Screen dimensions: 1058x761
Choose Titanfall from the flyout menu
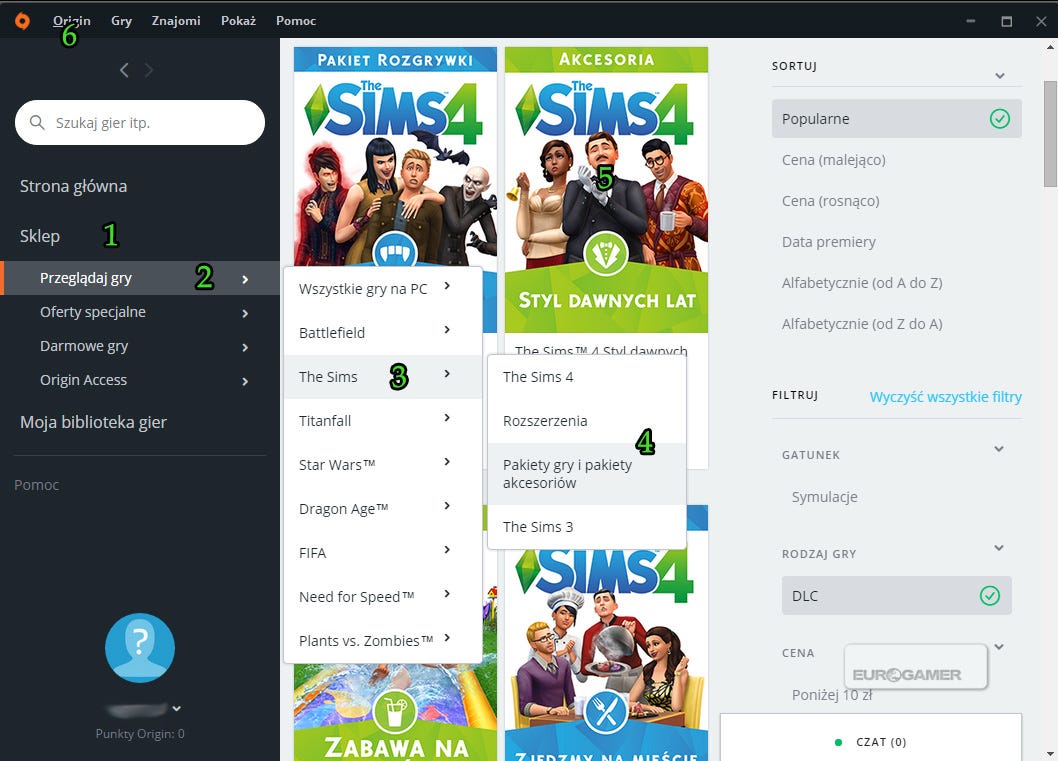click(383, 421)
